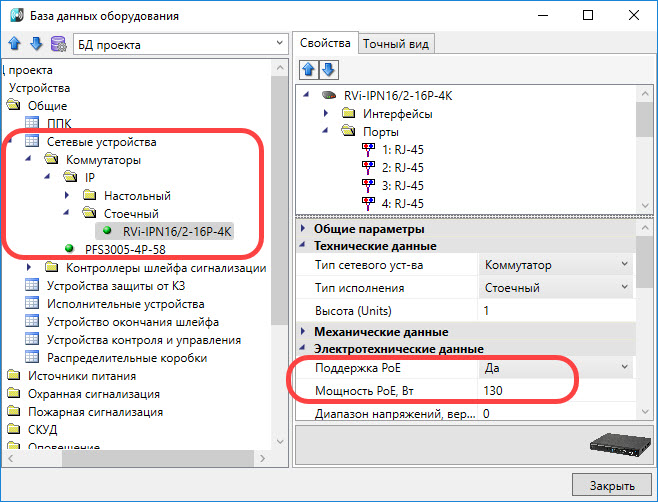658x502 pixels.
Task: Collapse the Технические данные section
Action: pos(302,245)
